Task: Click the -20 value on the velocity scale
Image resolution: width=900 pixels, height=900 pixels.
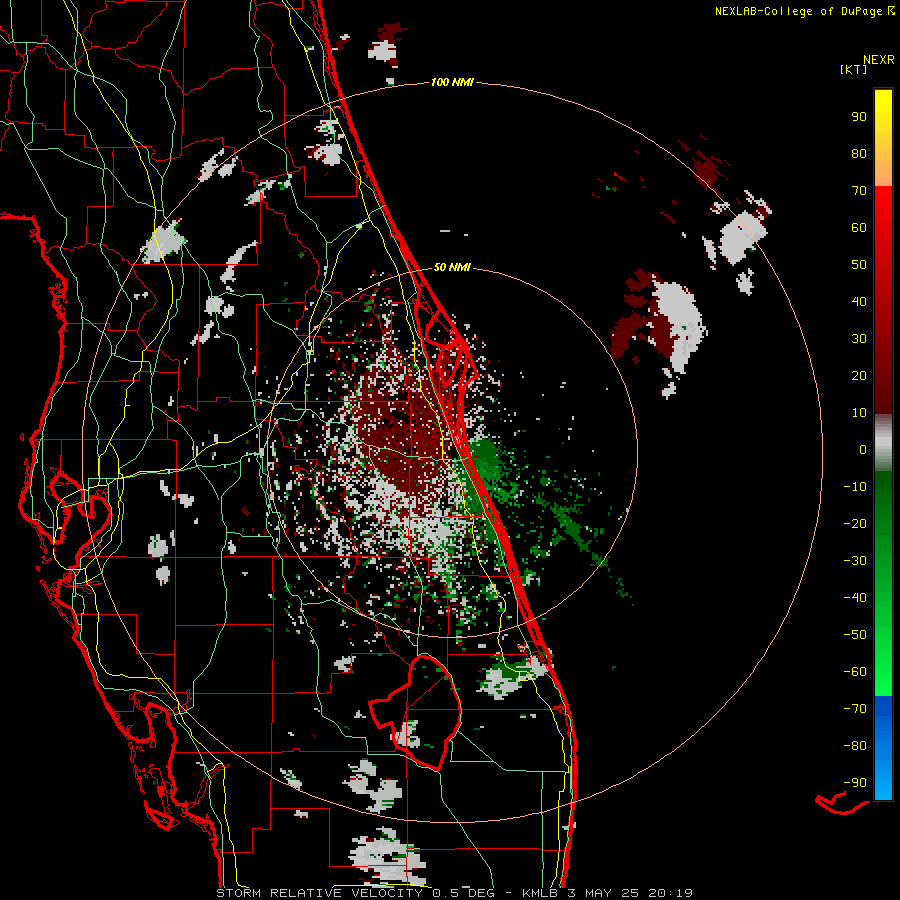Action: pos(855,523)
